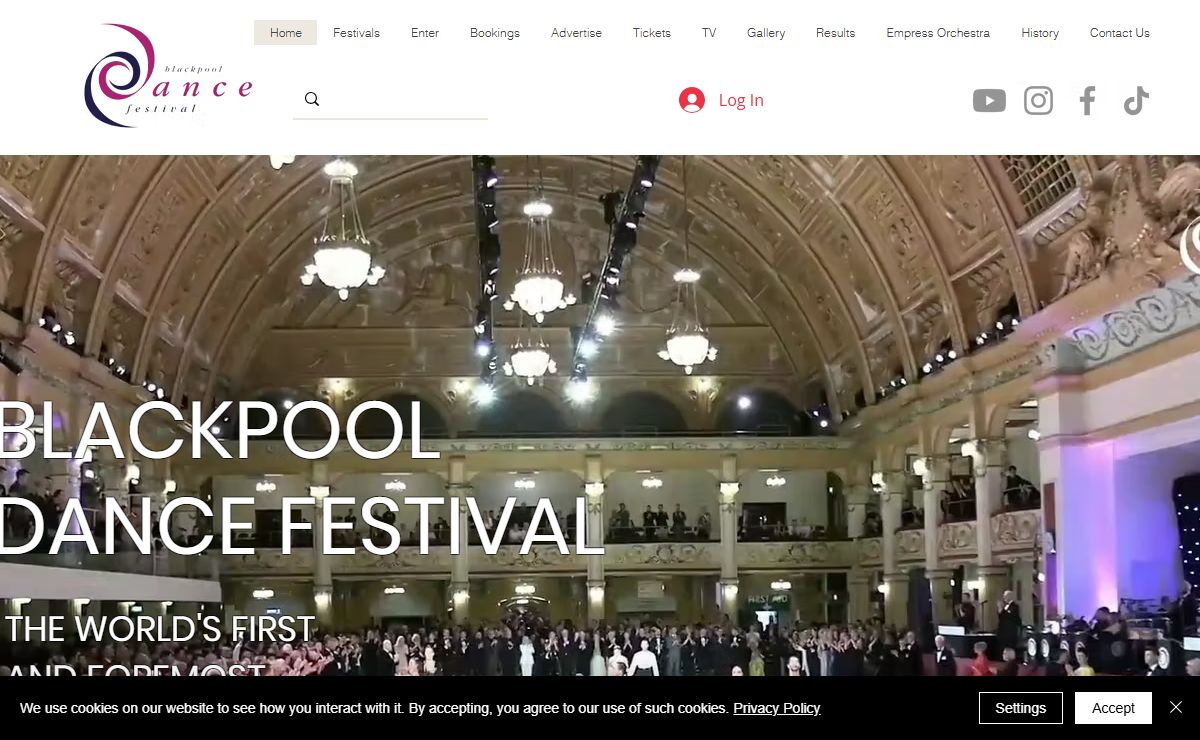Select the TV menu item
The height and width of the screenshot is (740, 1200).
pos(709,33)
